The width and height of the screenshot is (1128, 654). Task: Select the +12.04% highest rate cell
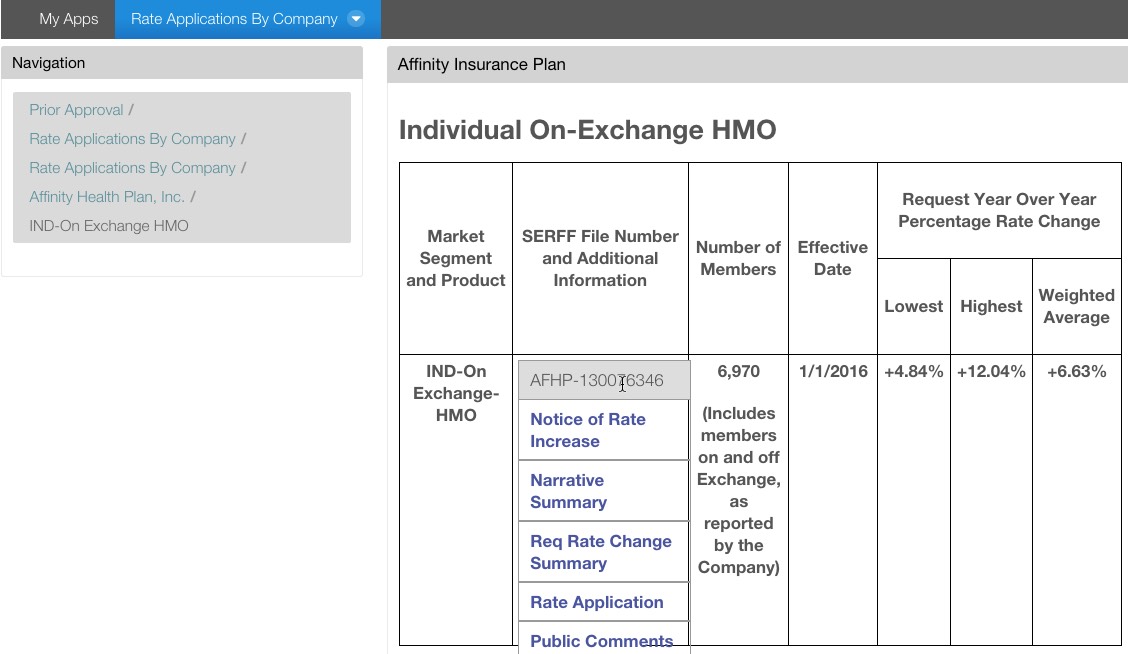click(x=990, y=372)
